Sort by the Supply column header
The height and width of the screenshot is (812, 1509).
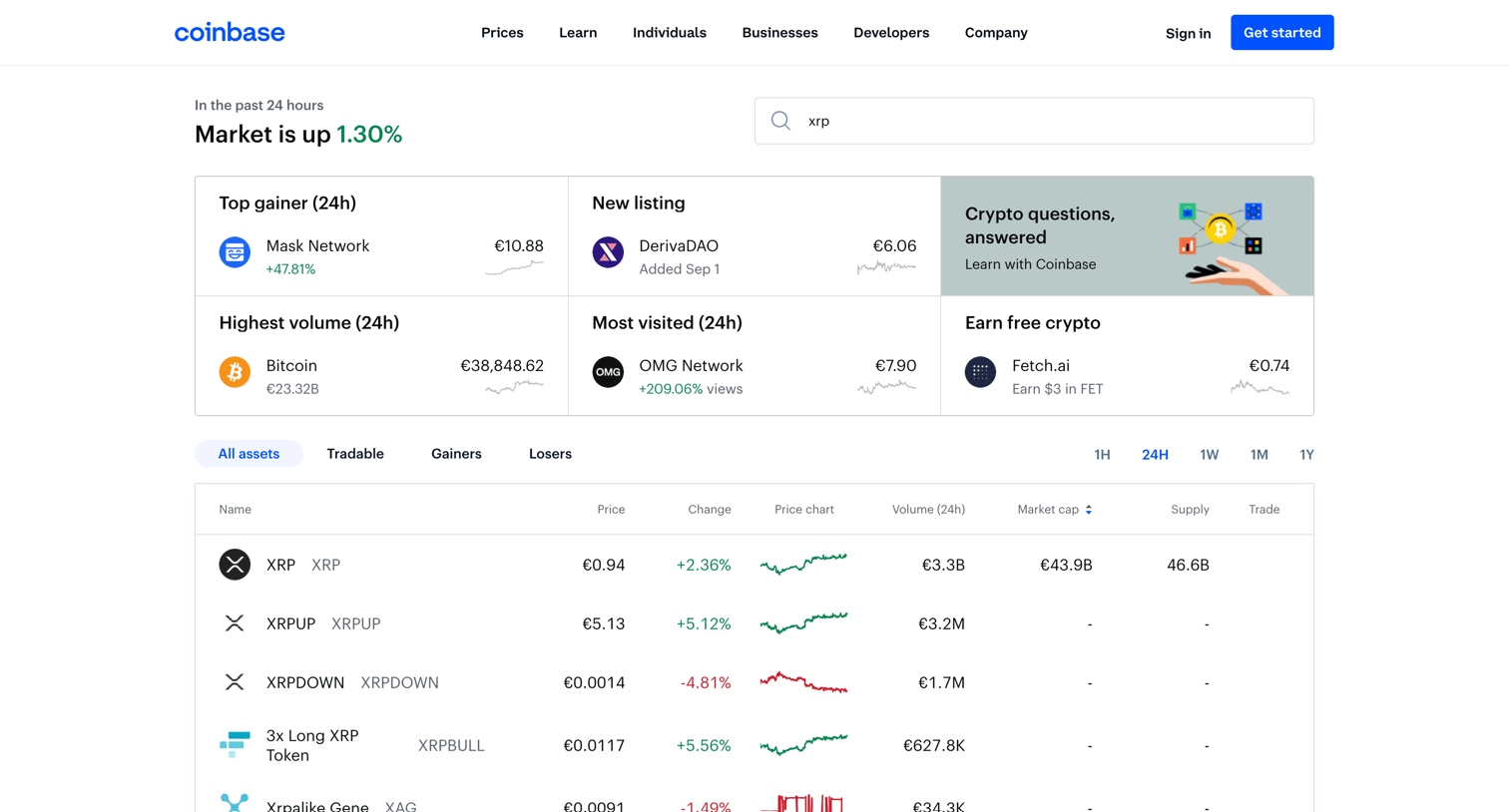click(x=1190, y=510)
